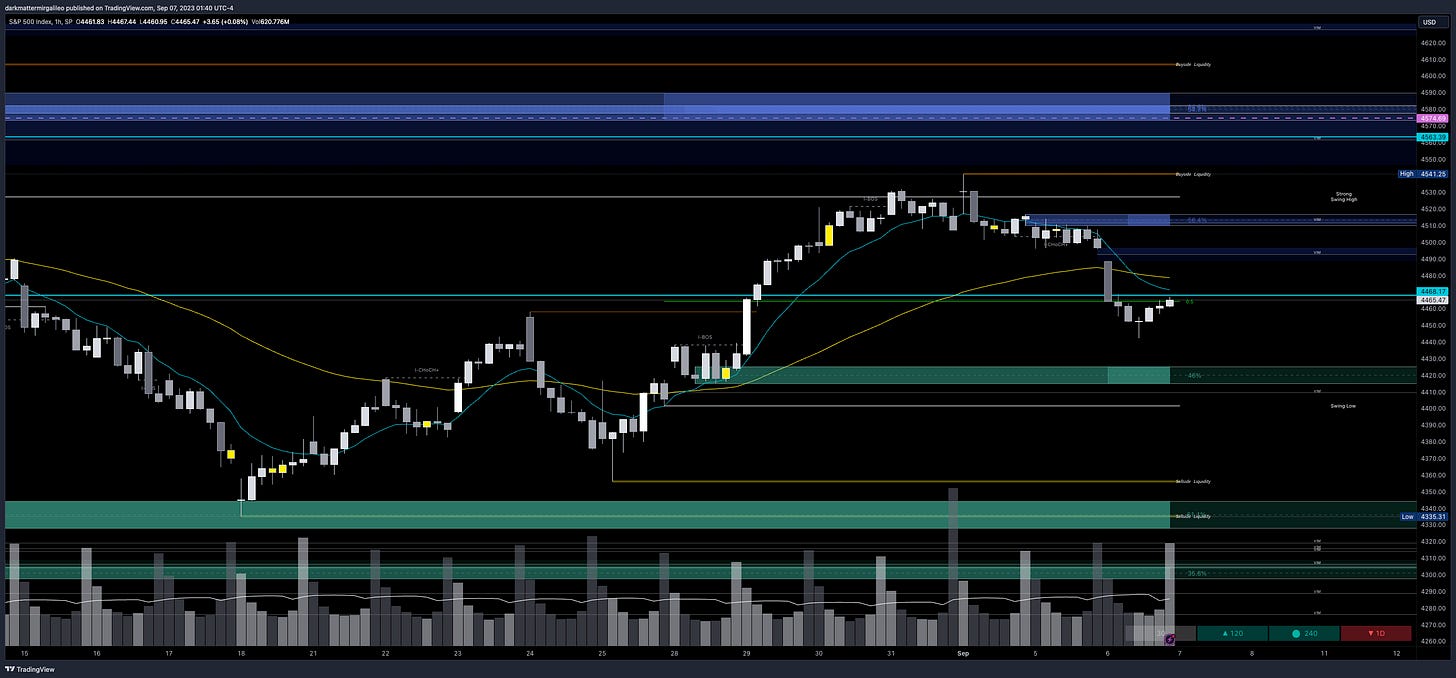Click the pink 4574.69 price label

(1432, 118)
